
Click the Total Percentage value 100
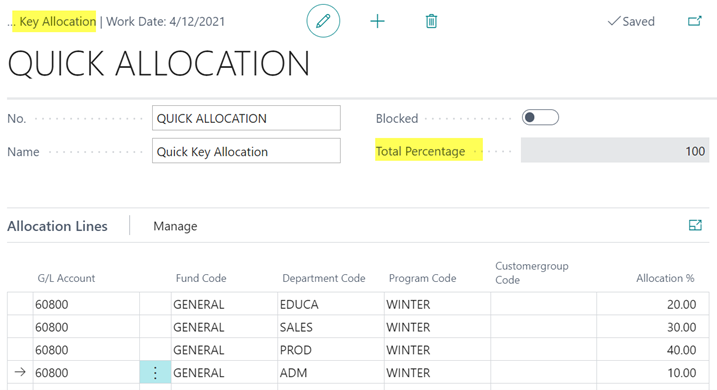615,150
